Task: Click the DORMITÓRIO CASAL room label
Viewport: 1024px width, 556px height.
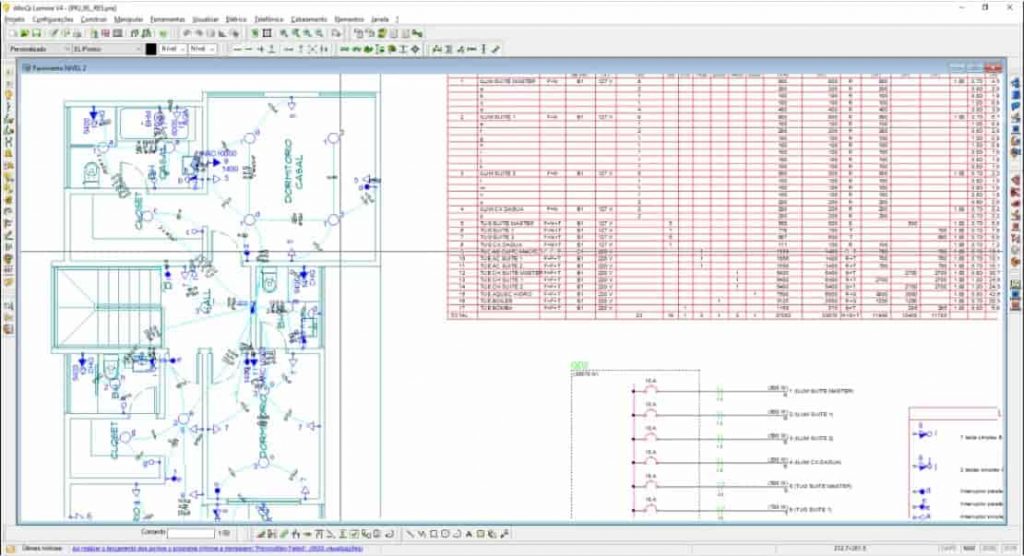Action: pos(293,171)
